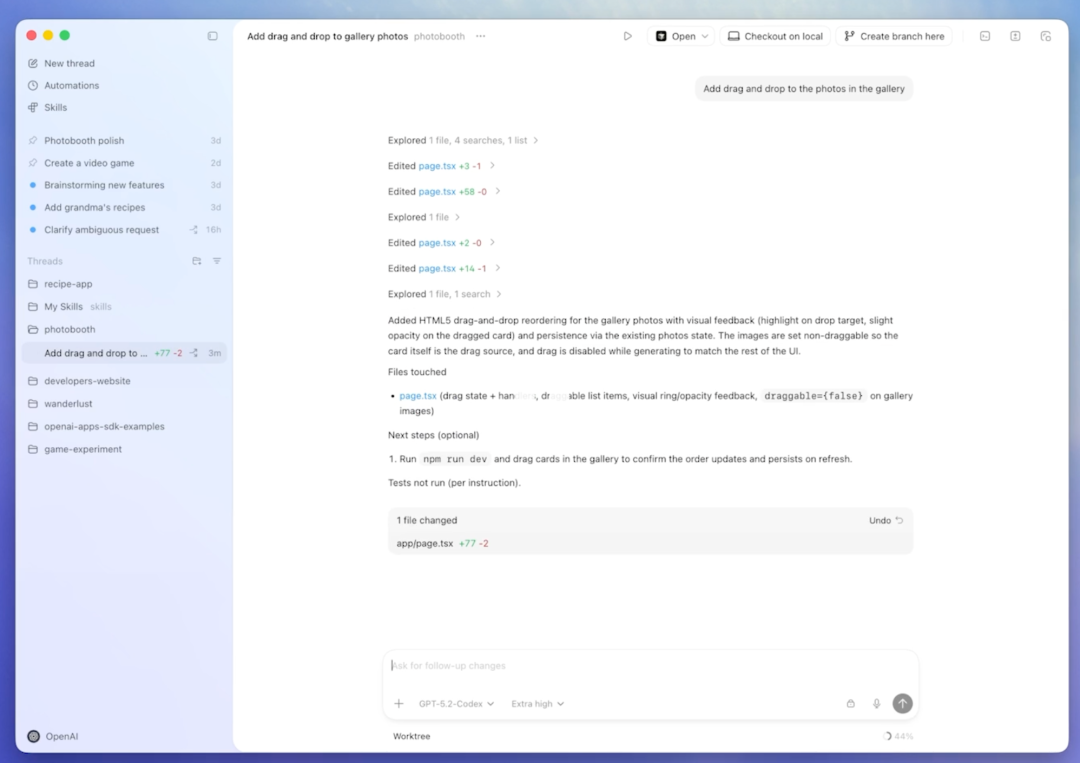Filter the Threads list
Screen dimensions: 1080x763
coord(216,261)
